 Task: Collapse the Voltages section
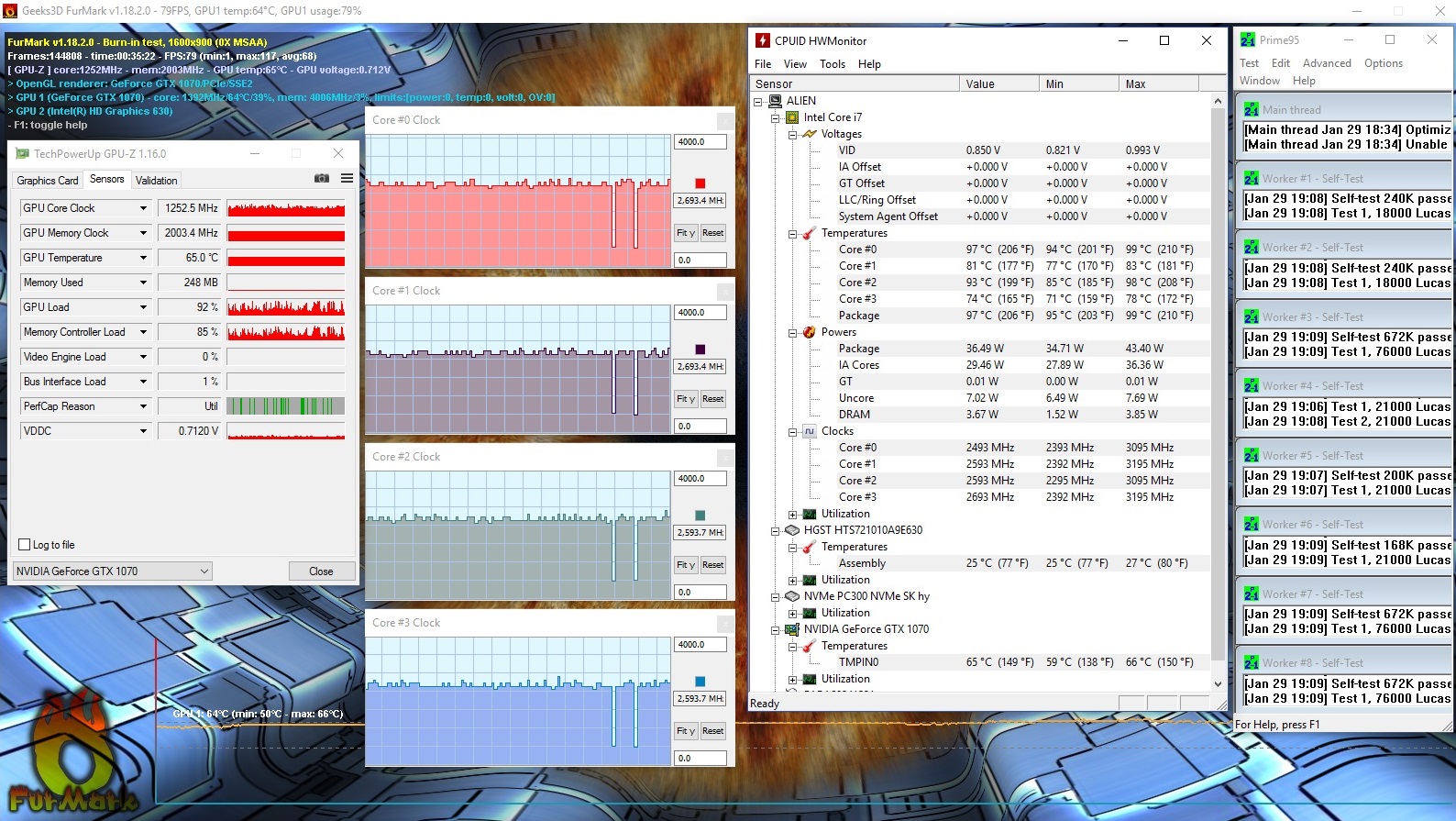(x=793, y=134)
